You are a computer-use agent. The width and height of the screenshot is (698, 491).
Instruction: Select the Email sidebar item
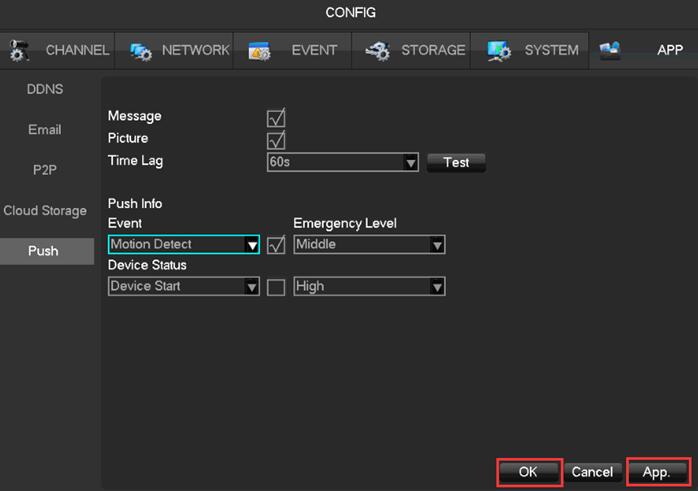pos(45,129)
